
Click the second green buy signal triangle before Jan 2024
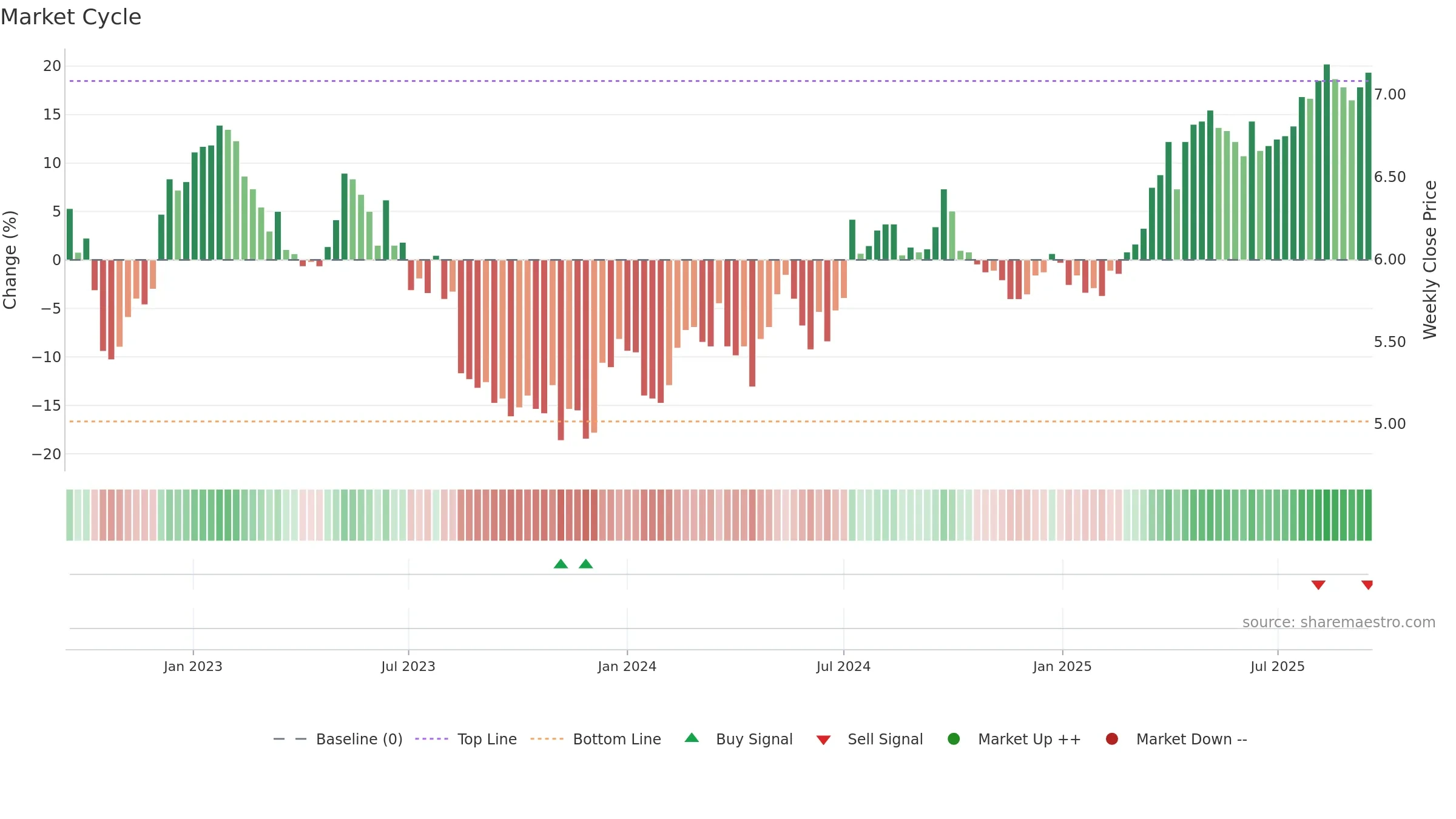click(585, 564)
